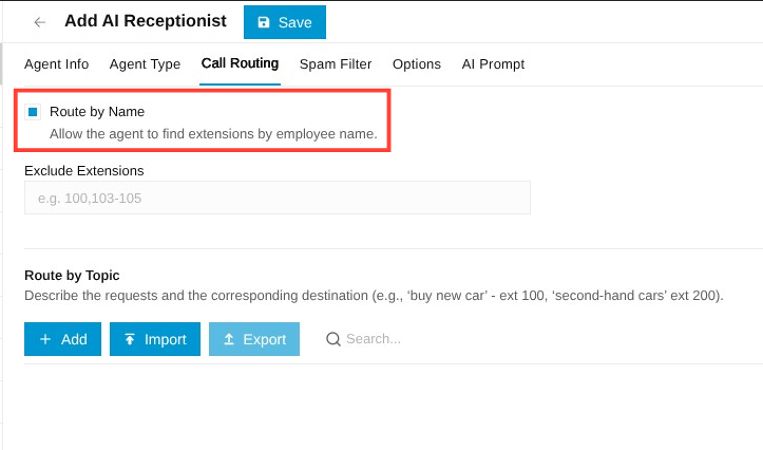Add a new Route by Topic entry
The height and width of the screenshot is (450, 763).
[63, 339]
